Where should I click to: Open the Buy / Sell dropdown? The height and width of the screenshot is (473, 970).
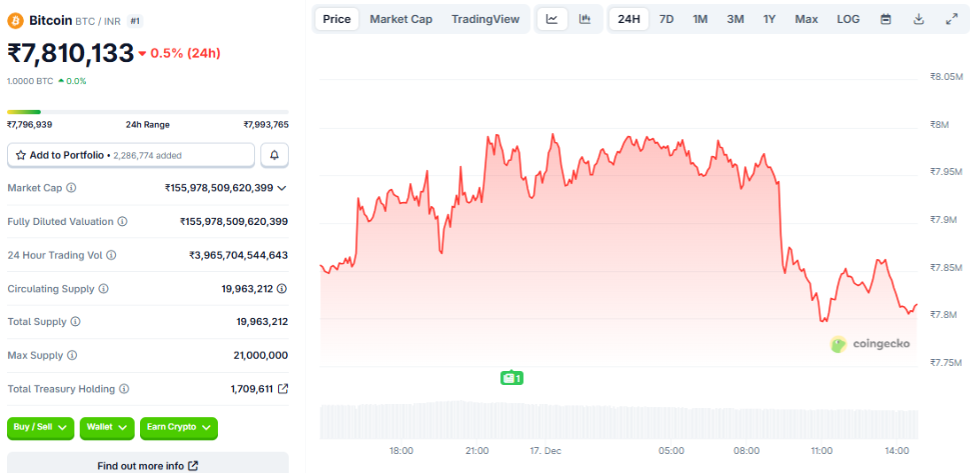[x=41, y=427]
